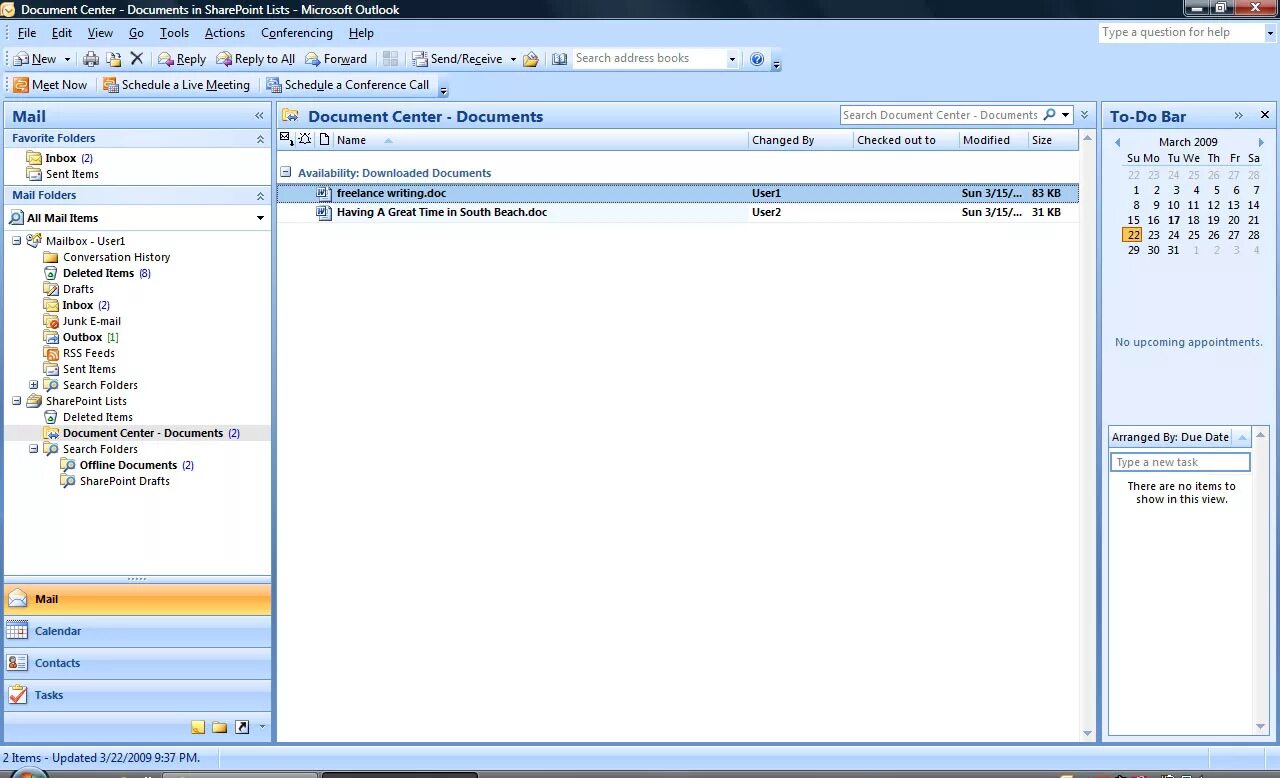This screenshot has height=778, width=1280.
Task: Click the Outbox folder icon
Action: (51, 337)
